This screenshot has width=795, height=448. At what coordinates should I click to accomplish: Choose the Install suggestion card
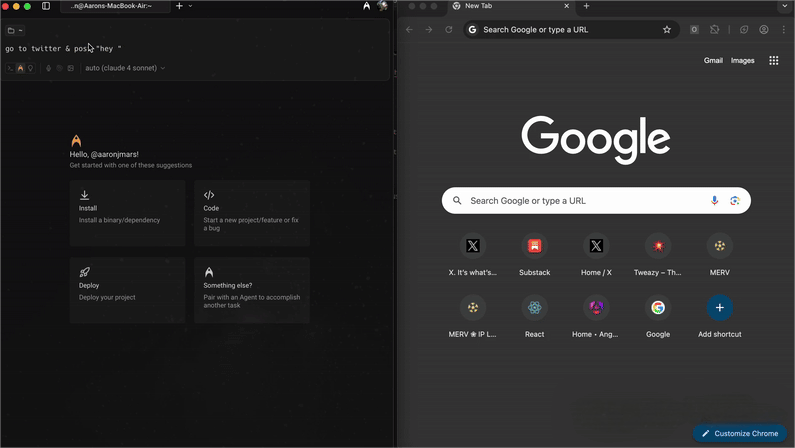(x=127, y=213)
